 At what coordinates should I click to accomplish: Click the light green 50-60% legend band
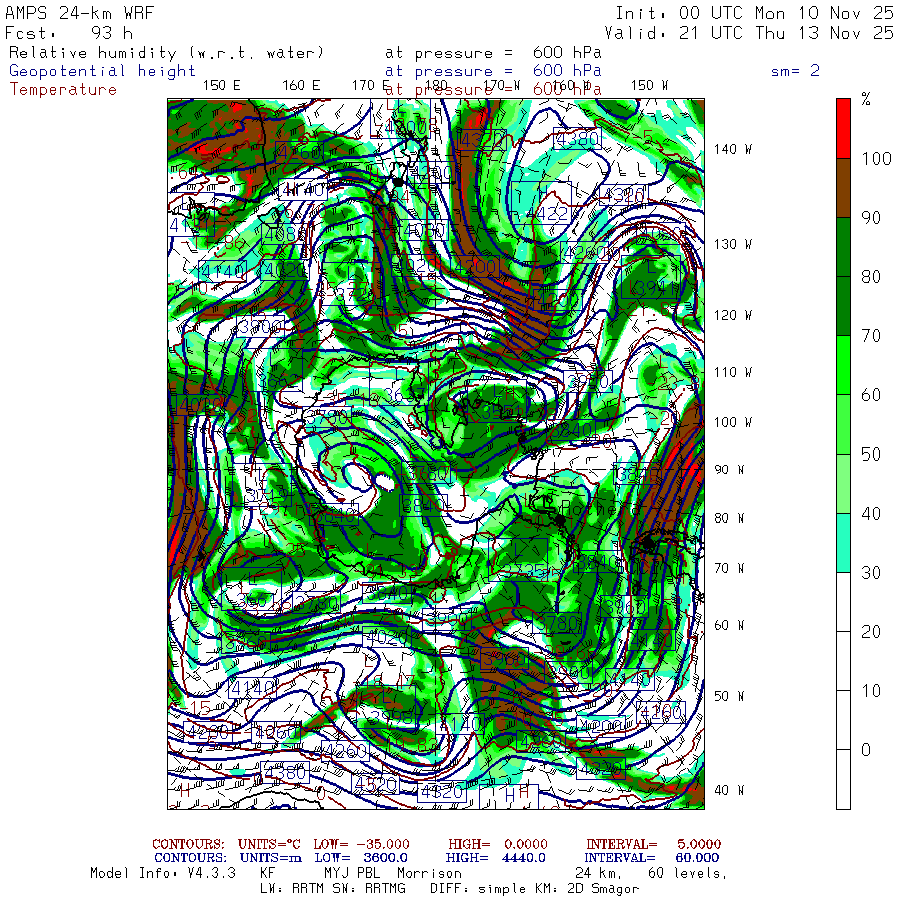click(x=843, y=424)
